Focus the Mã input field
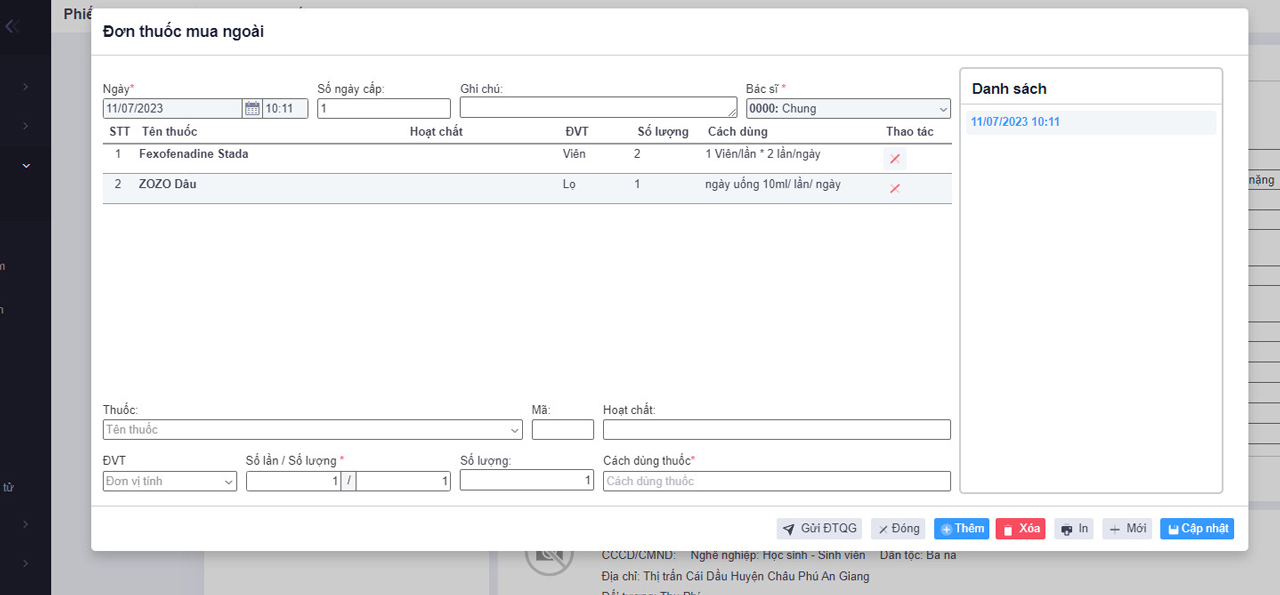The height and width of the screenshot is (595, 1280). (563, 429)
